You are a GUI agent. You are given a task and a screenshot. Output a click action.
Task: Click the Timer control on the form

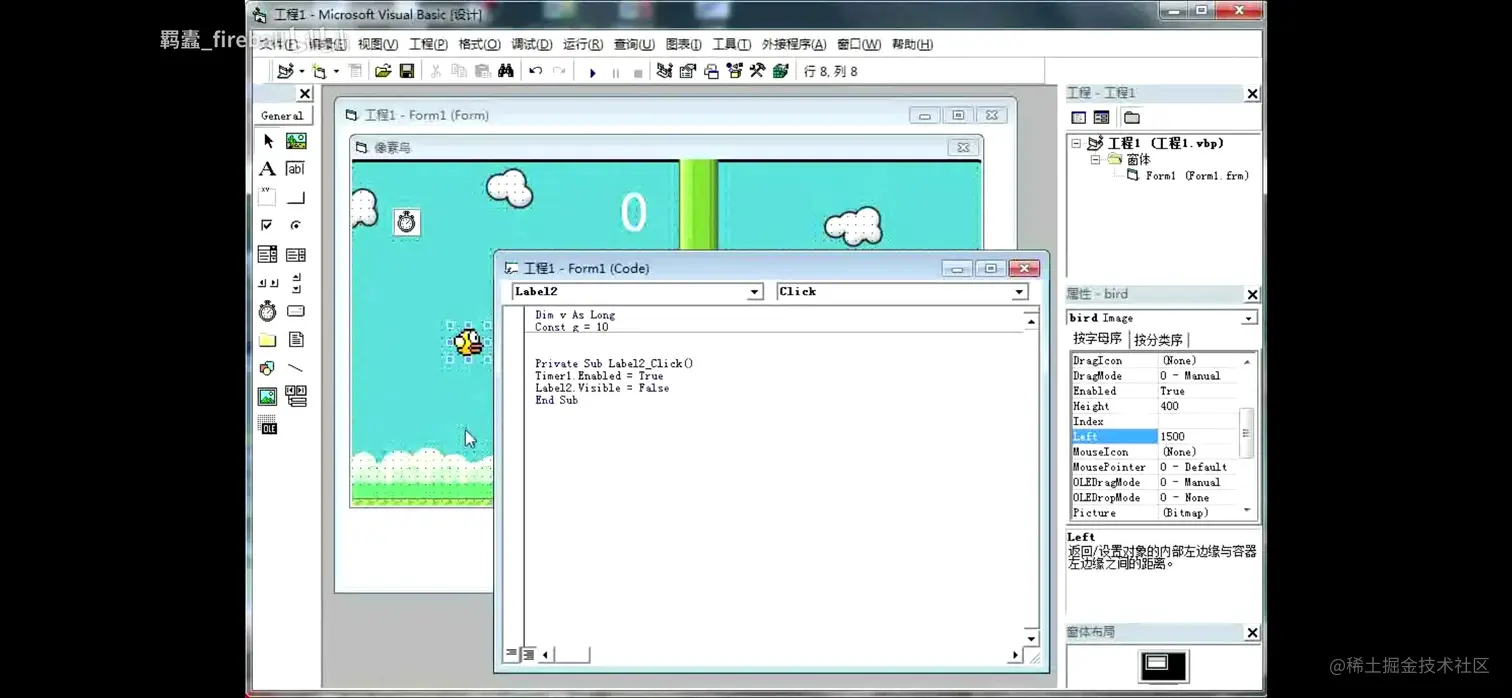406,222
